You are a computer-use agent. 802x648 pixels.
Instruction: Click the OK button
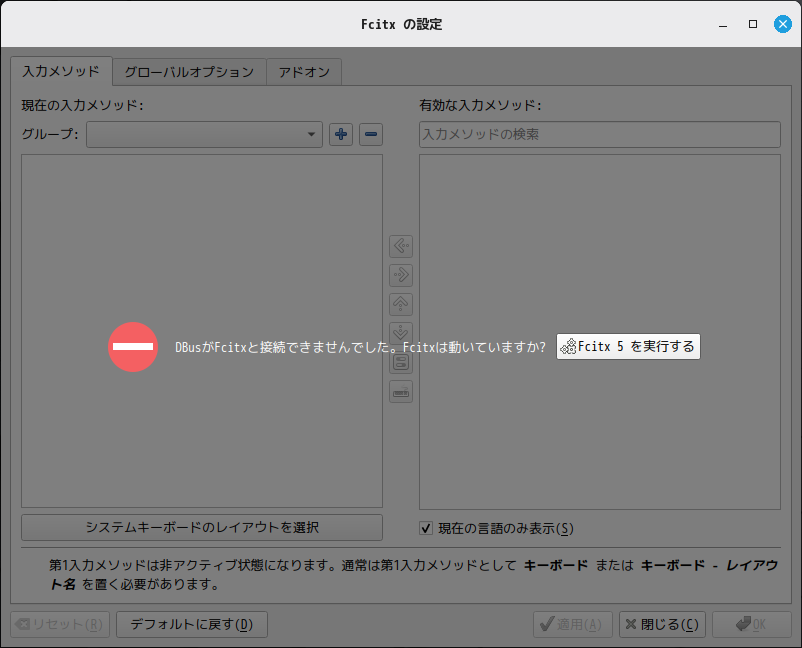751,624
